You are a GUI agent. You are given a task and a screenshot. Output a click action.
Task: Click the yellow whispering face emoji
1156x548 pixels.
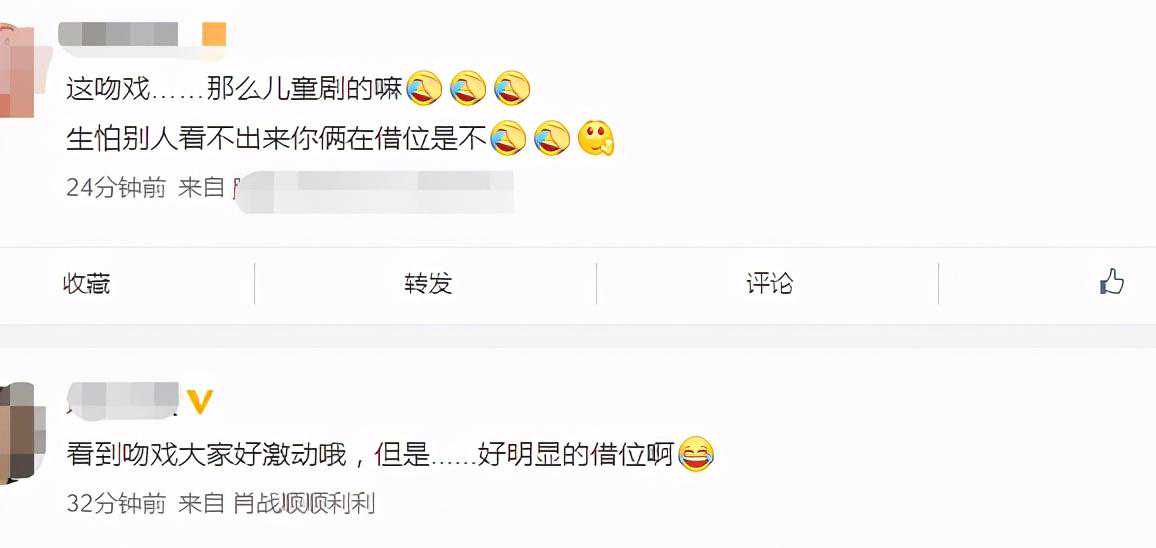click(x=596, y=138)
